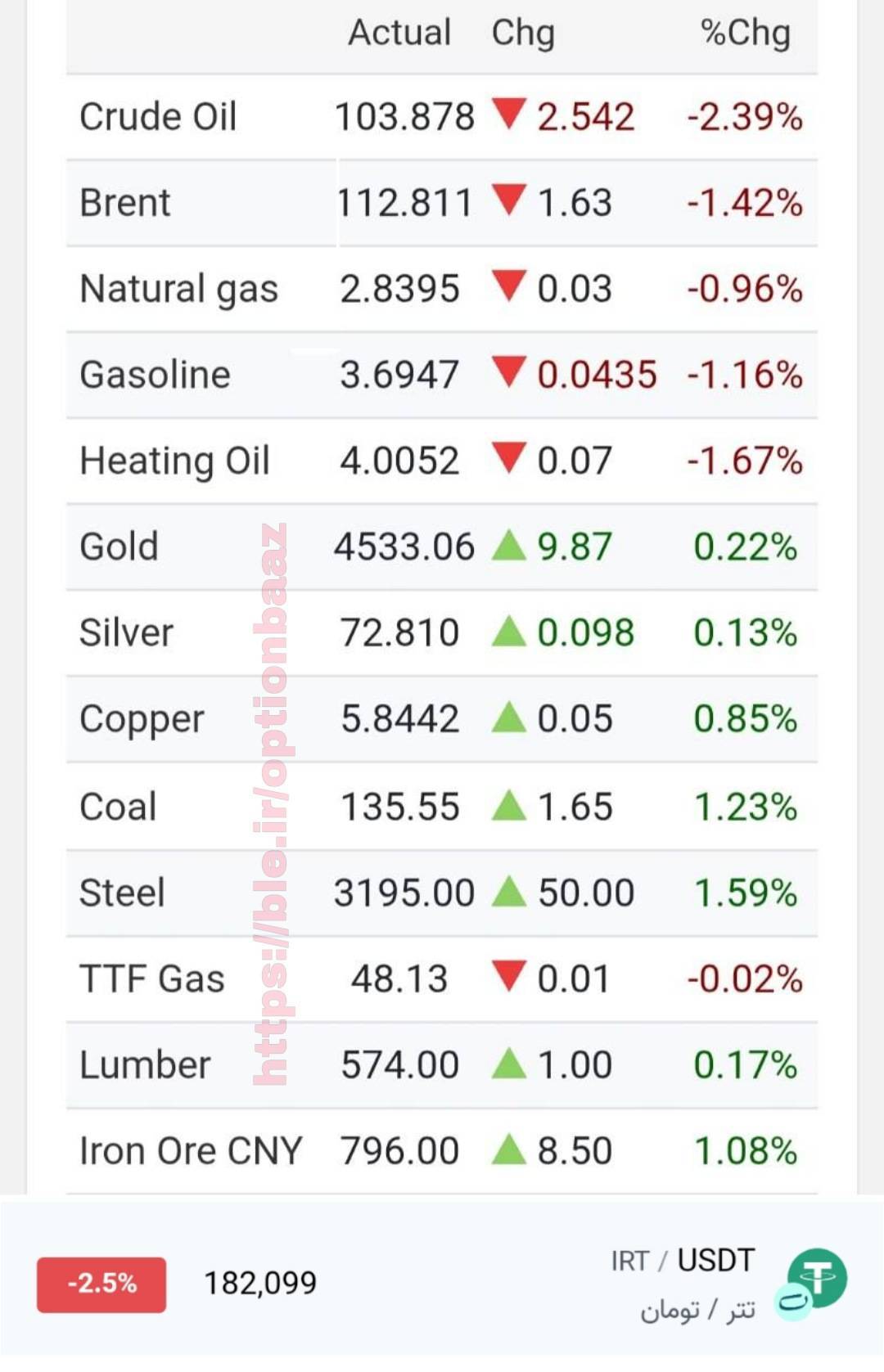Open the IRT / USDT pair label
The image size is (884, 1372).
click(683, 1261)
